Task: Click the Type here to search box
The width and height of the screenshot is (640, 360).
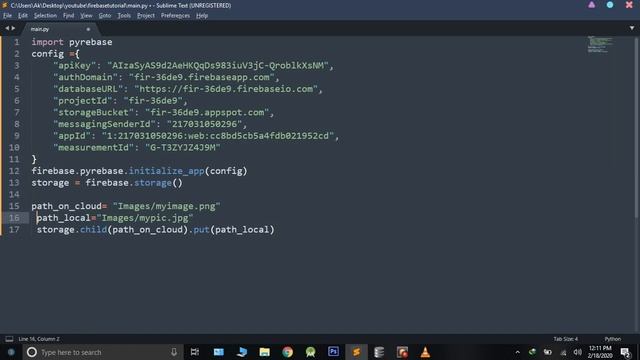Action: (x=102, y=352)
